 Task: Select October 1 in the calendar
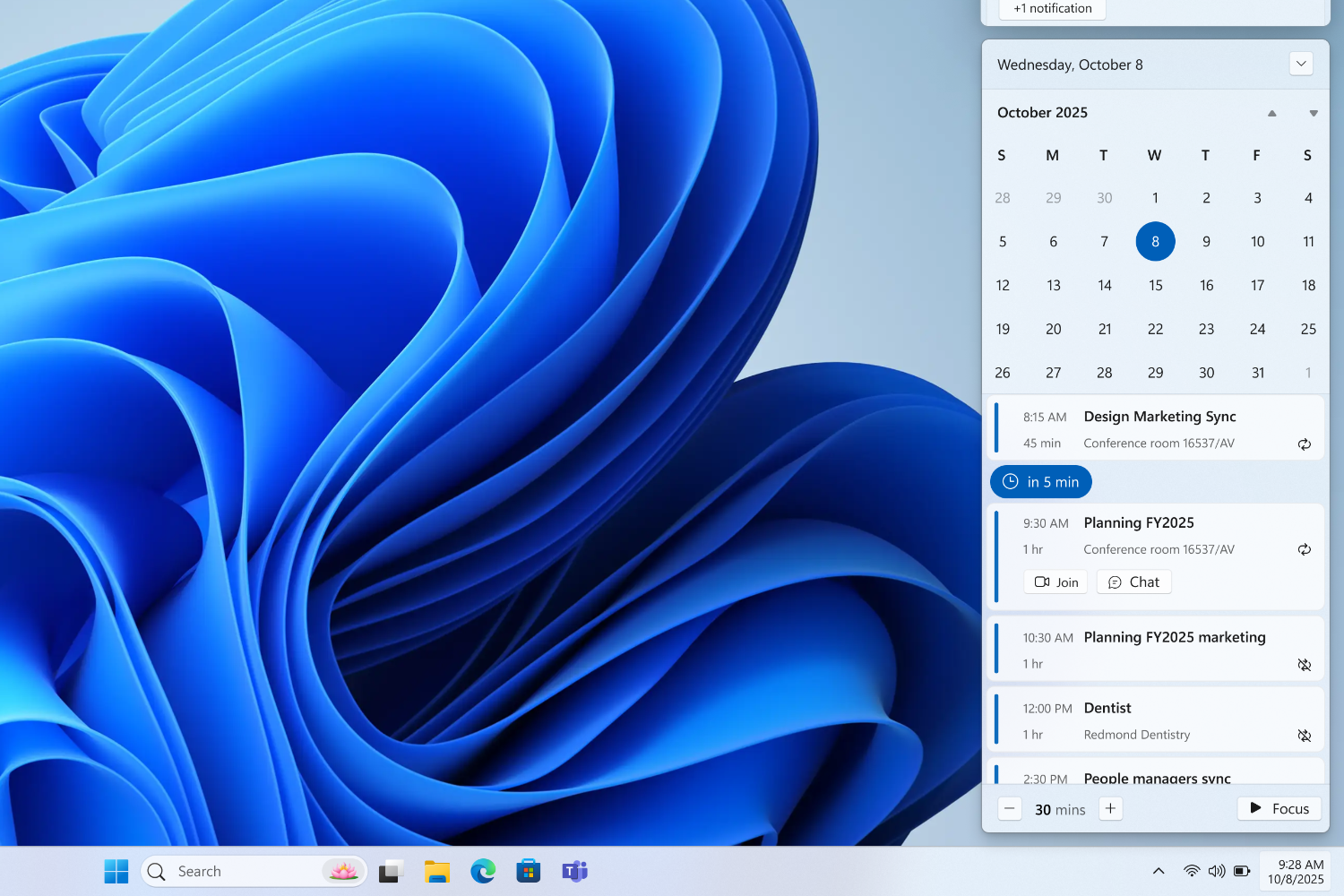click(x=1156, y=198)
